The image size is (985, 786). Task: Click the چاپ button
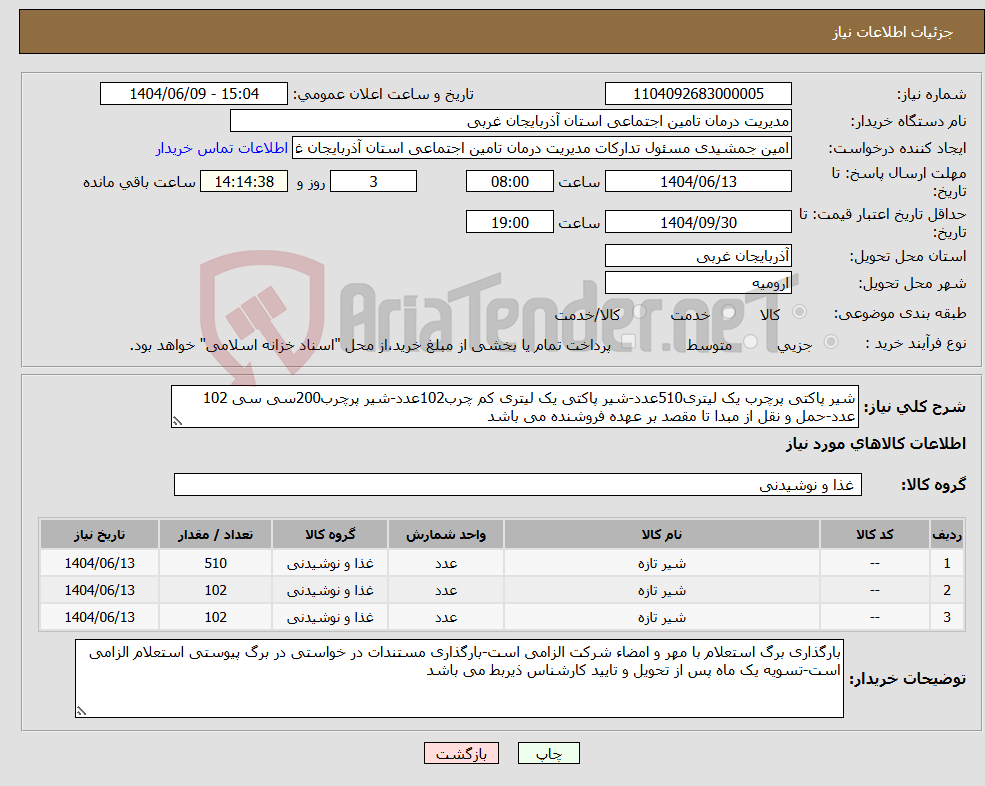tap(549, 753)
